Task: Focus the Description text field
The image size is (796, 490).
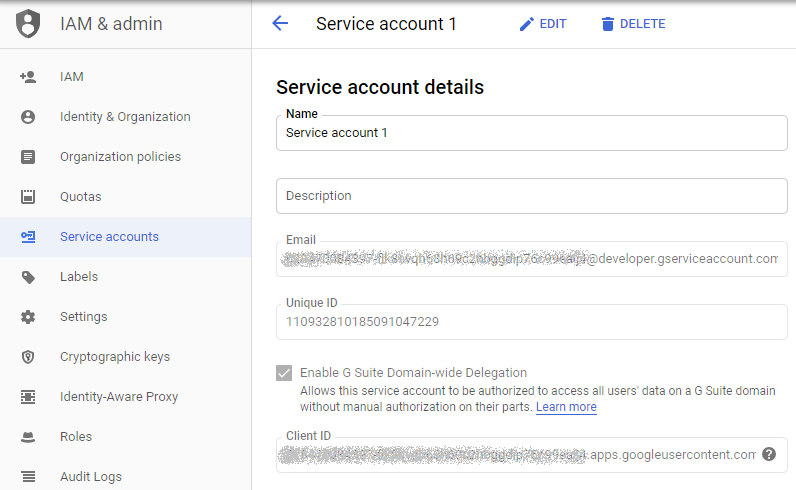Action: (x=530, y=196)
